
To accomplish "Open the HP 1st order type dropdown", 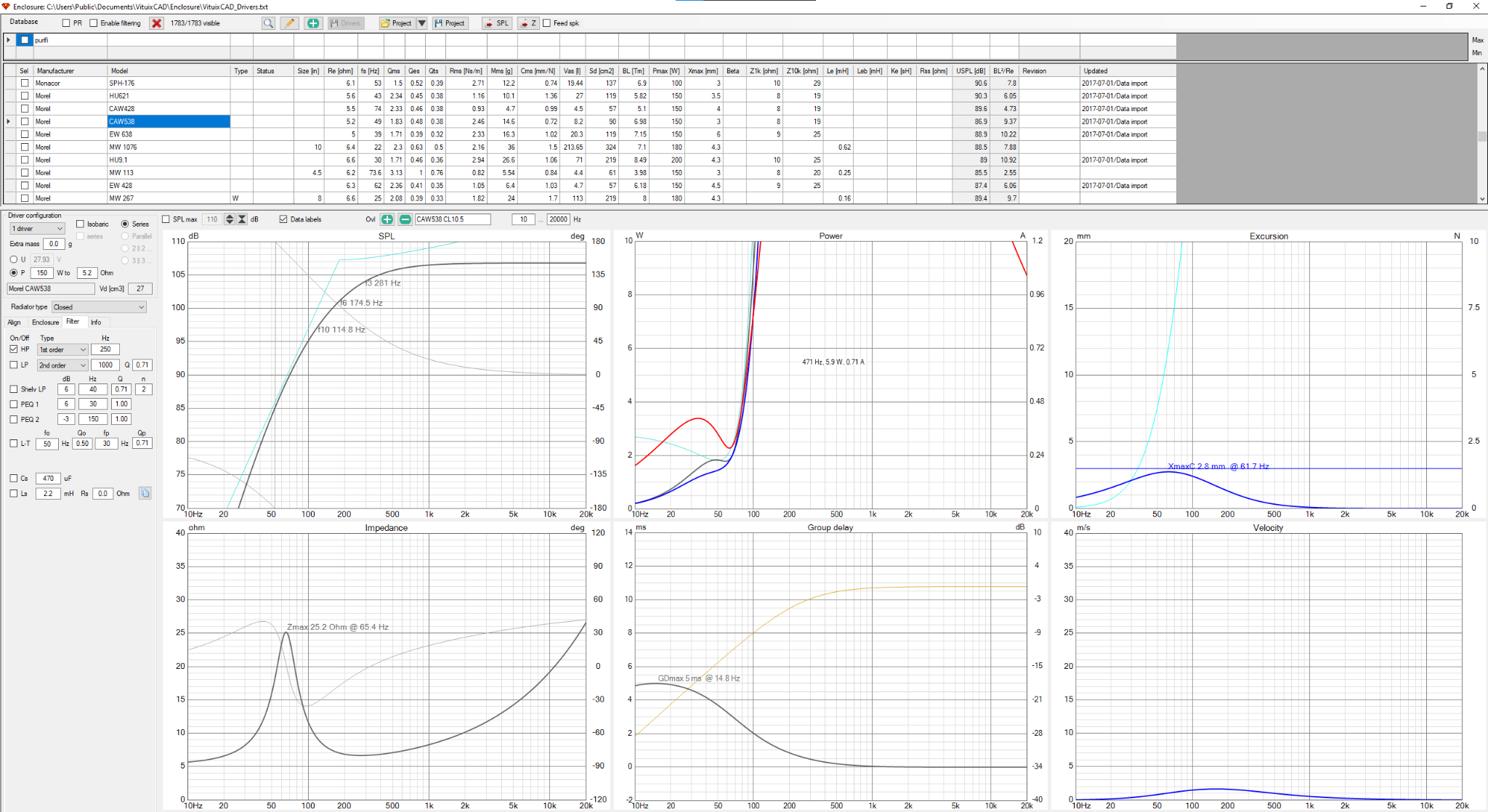I will [x=62, y=350].
